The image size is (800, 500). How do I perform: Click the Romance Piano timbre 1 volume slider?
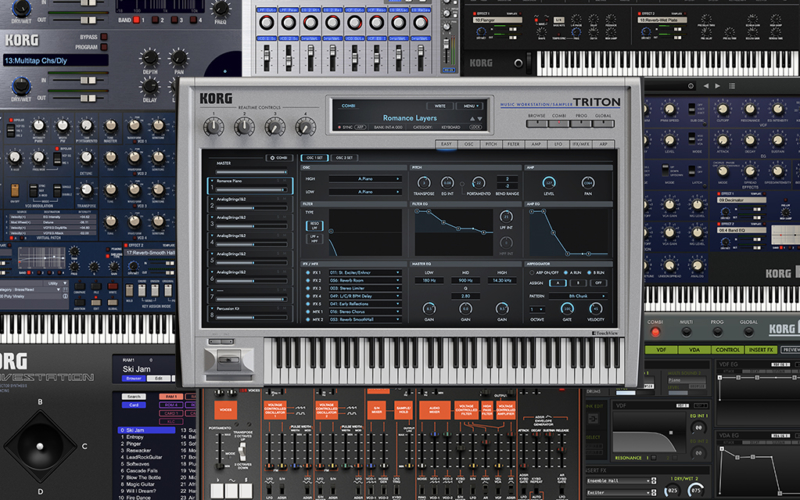click(x=251, y=190)
